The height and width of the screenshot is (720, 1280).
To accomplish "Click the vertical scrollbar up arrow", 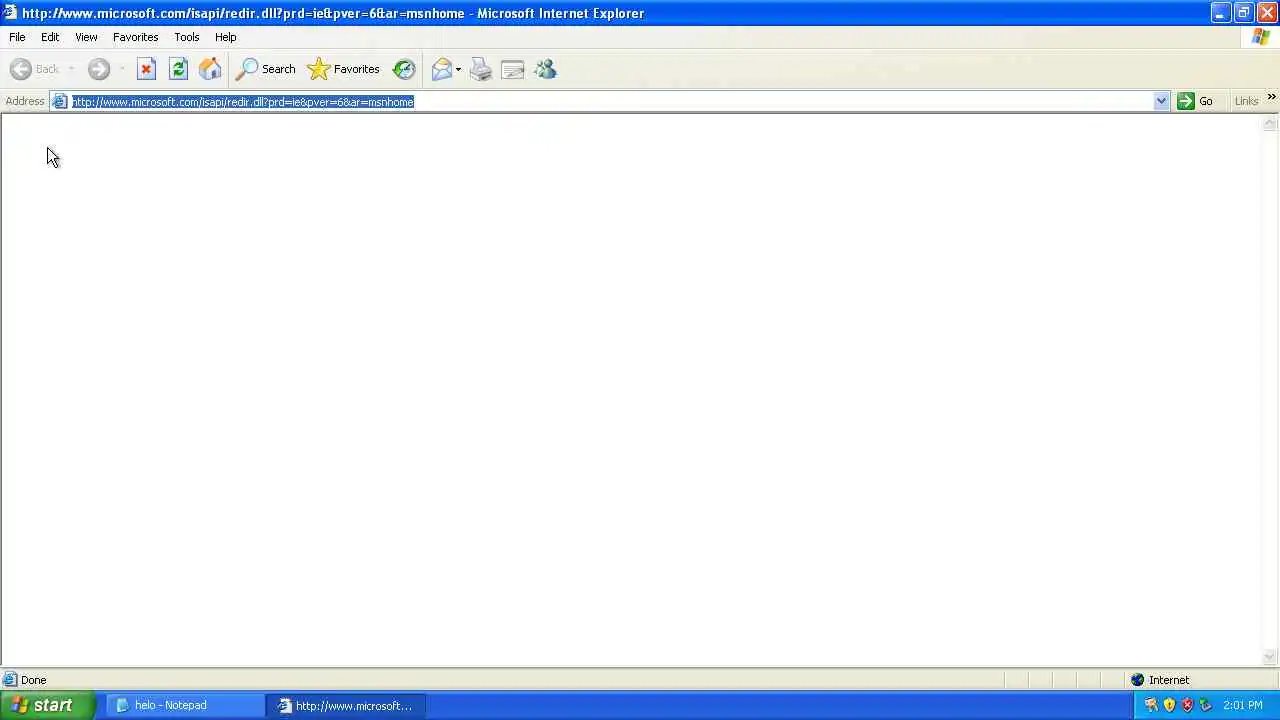I will pyautogui.click(x=1270, y=124).
